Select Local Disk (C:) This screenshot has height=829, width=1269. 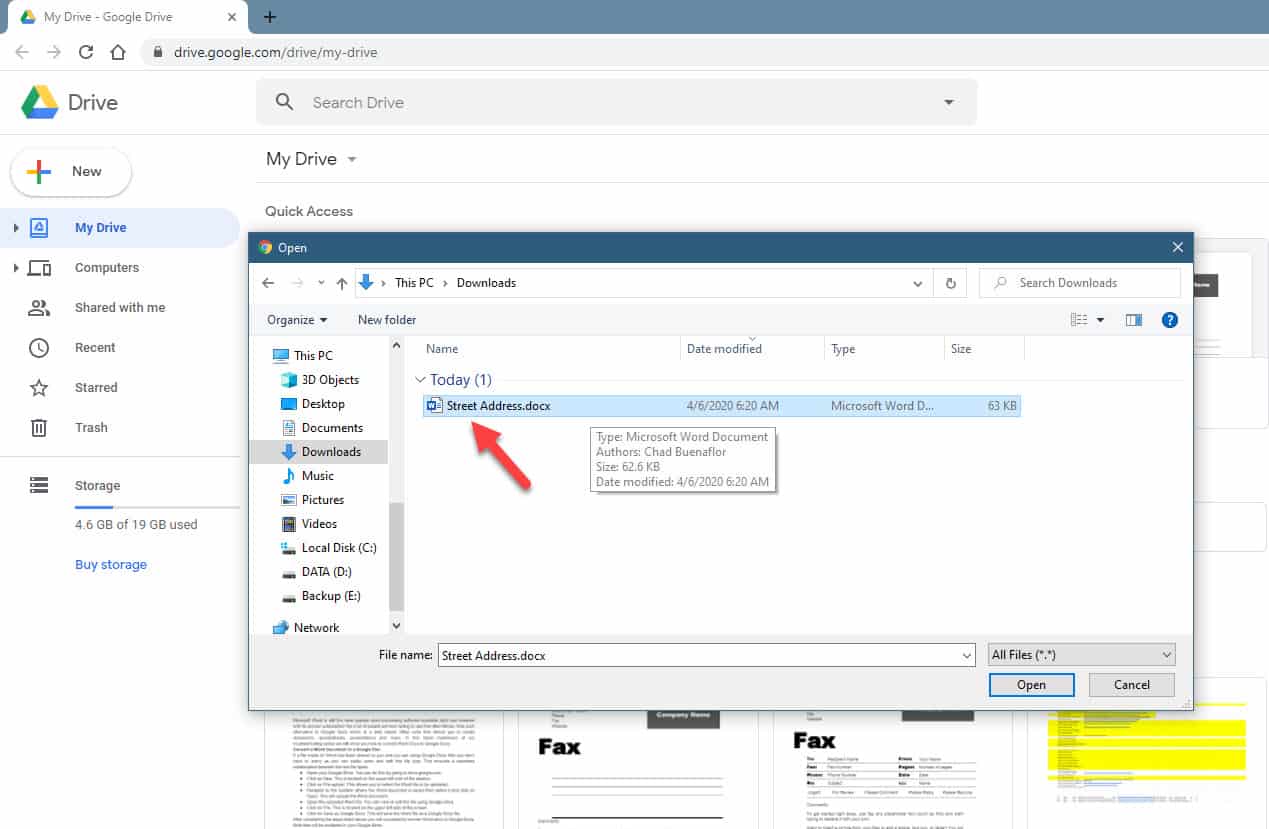339,548
